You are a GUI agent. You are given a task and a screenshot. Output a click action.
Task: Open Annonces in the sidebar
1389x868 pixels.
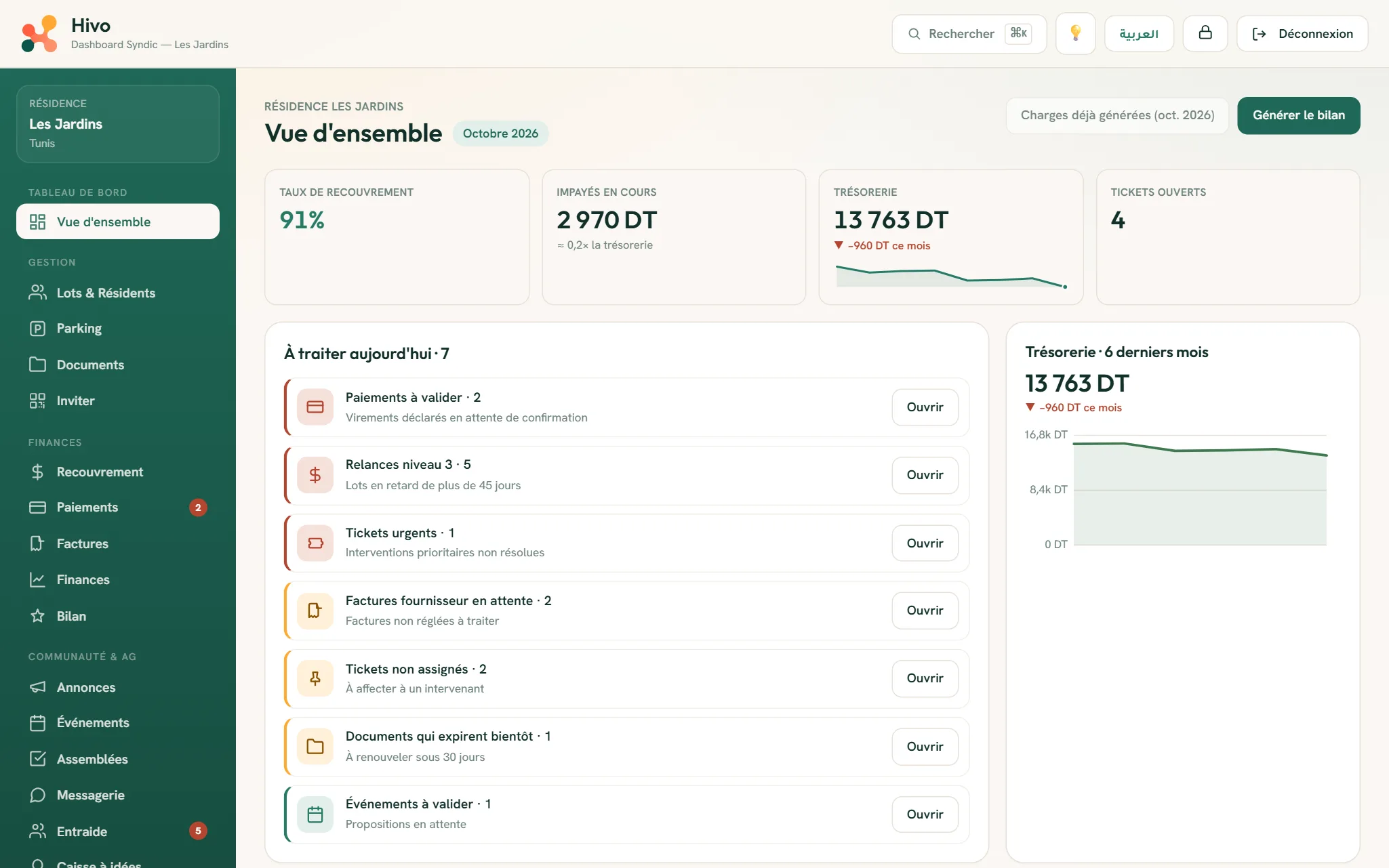pos(118,687)
